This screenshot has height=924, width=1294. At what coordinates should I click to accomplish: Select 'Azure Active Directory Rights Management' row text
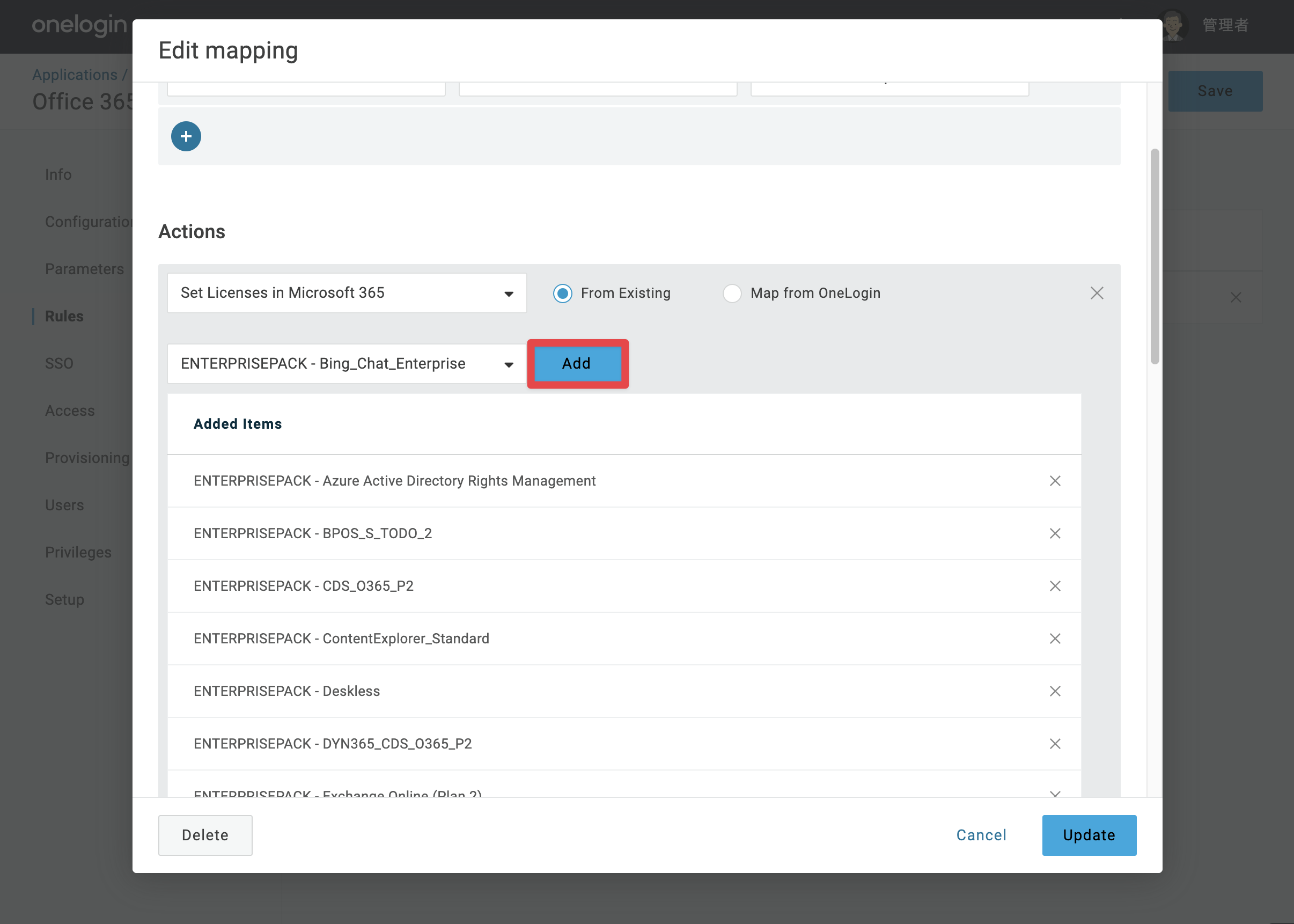click(459, 481)
